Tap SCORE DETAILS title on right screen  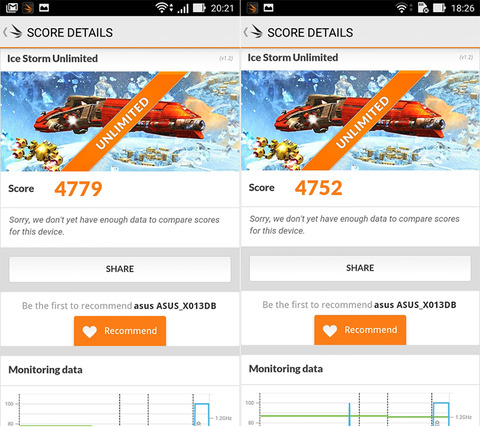tap(310, 33)
